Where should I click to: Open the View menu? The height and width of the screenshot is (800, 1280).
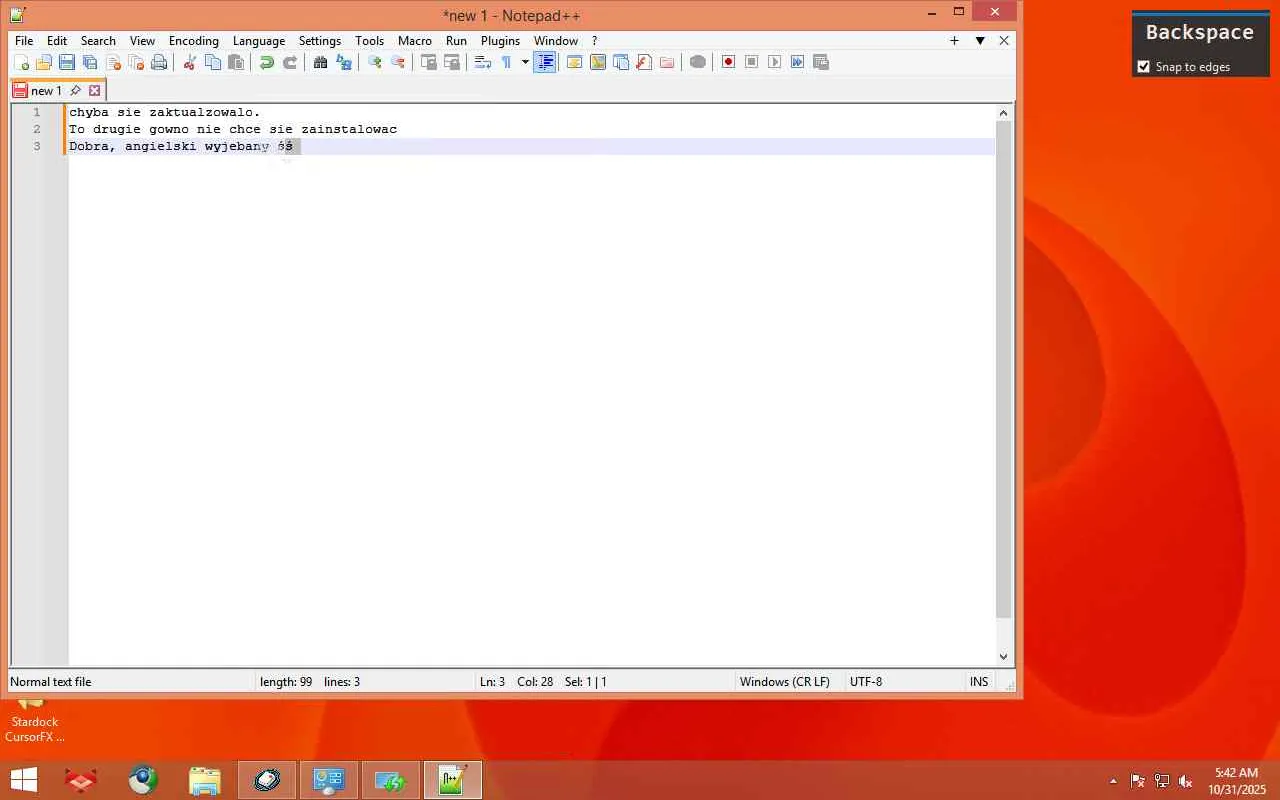(x=142, y=41)
